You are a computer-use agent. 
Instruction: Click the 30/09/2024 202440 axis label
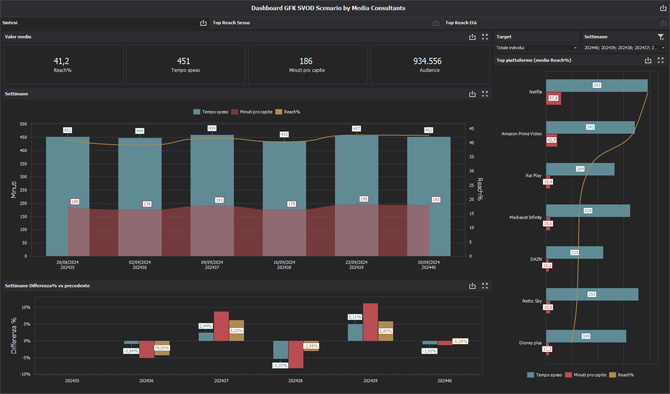(x=429, y=265)
